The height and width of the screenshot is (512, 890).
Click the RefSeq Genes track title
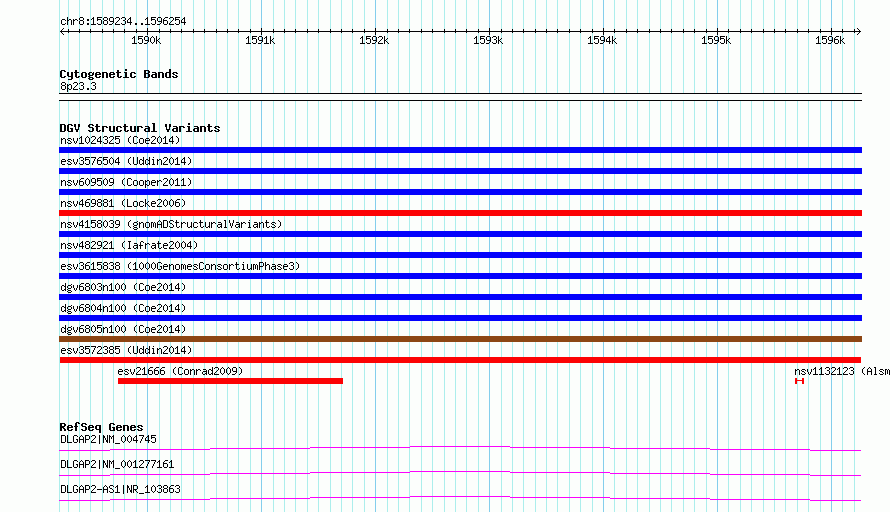(x=101, y=427)
